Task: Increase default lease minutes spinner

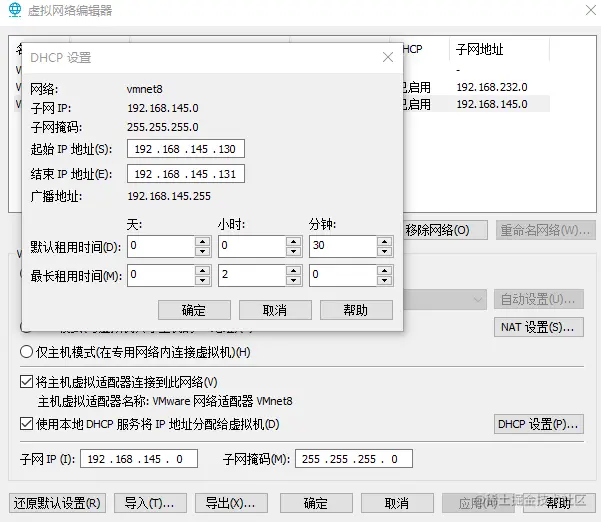Action: [384, 241]
